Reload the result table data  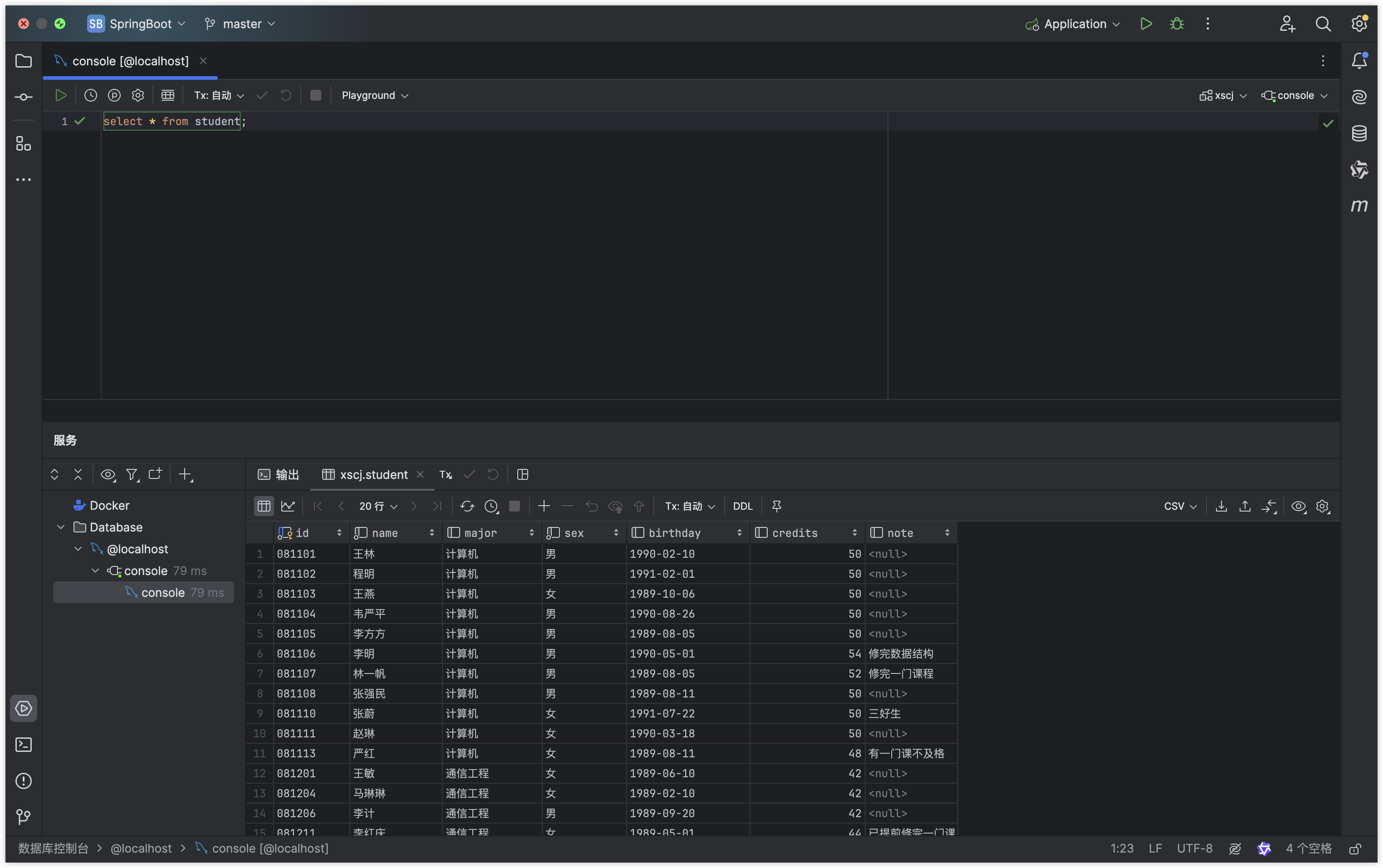(467, 506)
